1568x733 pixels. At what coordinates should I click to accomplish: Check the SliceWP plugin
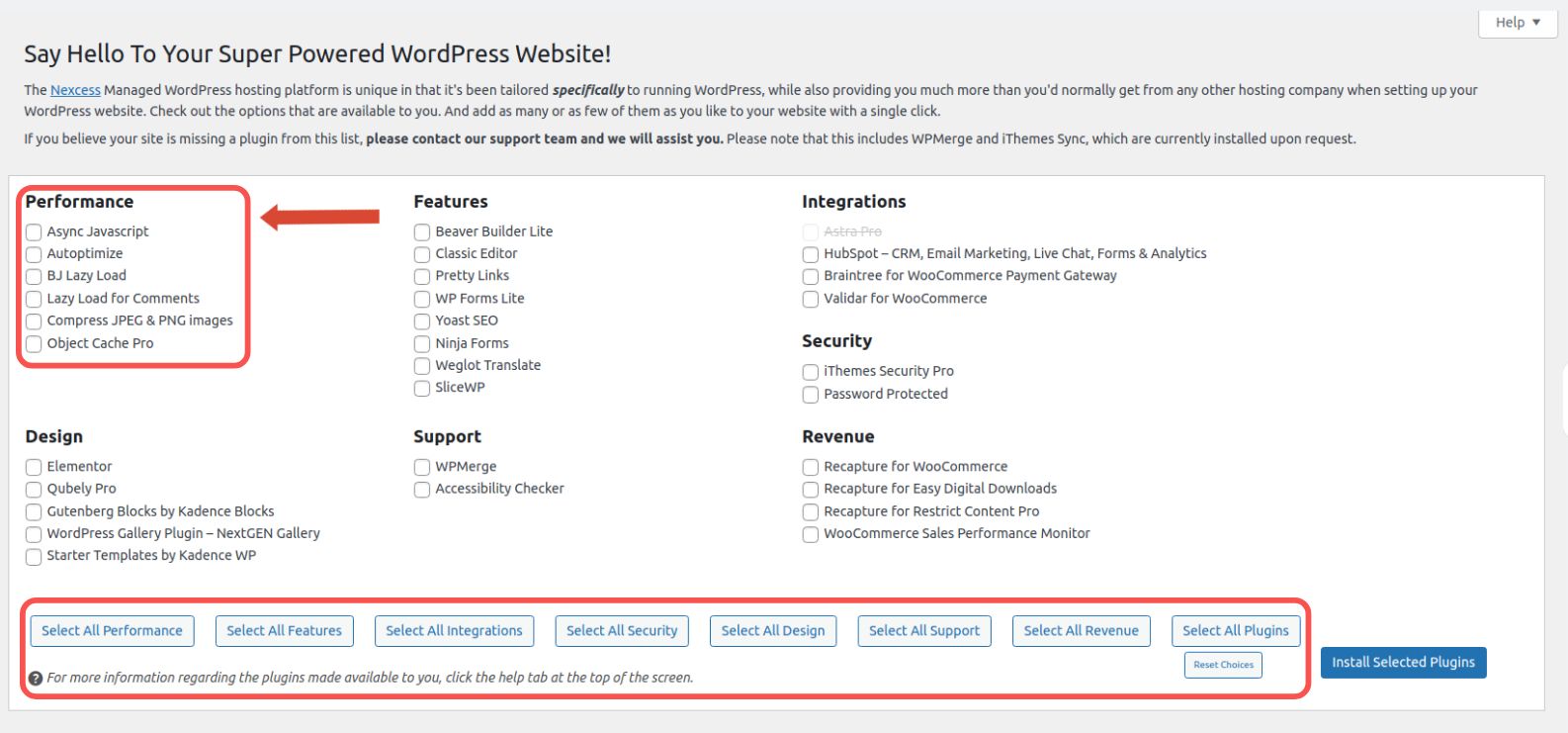(x=422, y=388)
